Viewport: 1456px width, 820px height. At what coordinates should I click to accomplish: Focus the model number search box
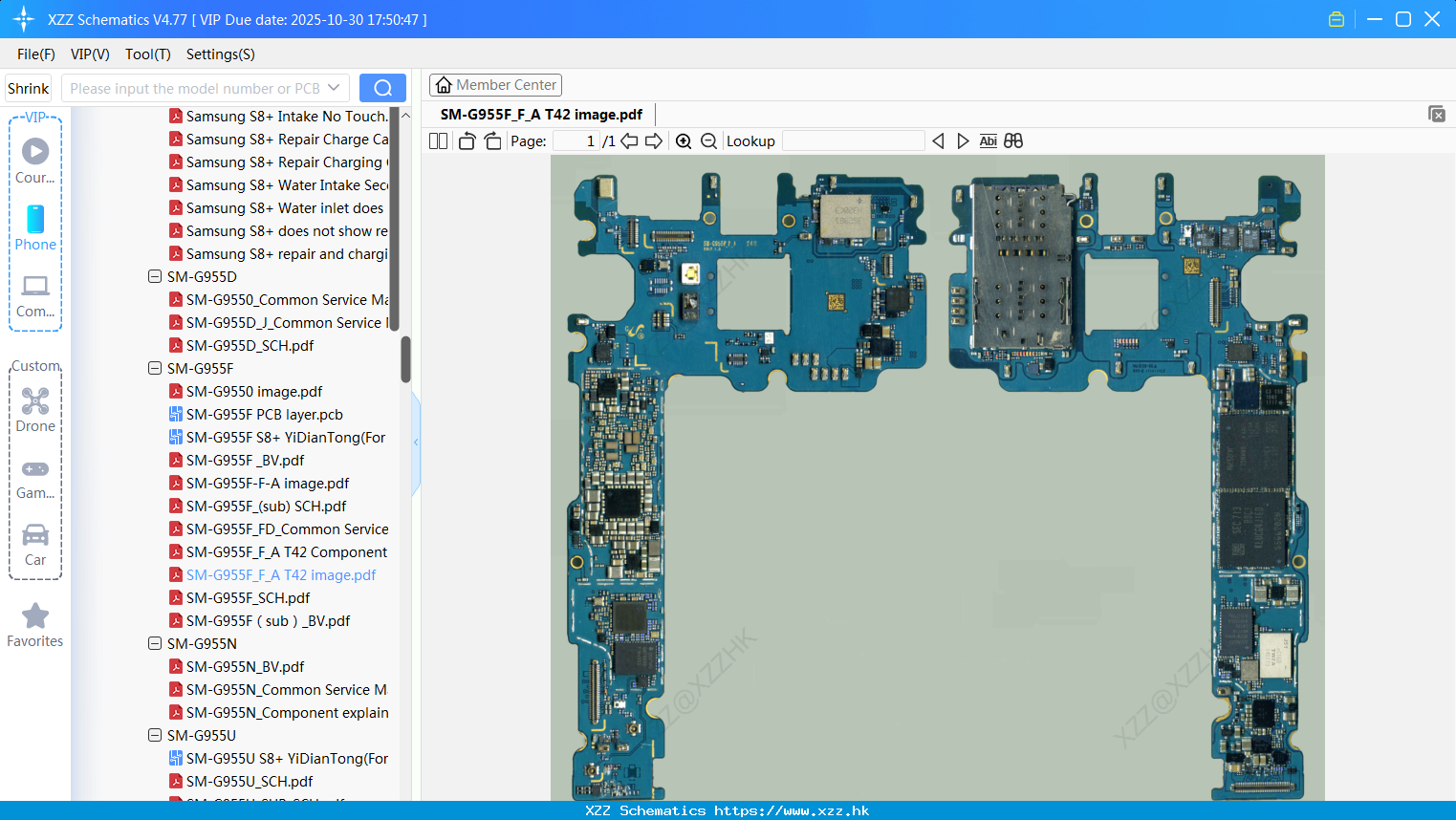195,89
